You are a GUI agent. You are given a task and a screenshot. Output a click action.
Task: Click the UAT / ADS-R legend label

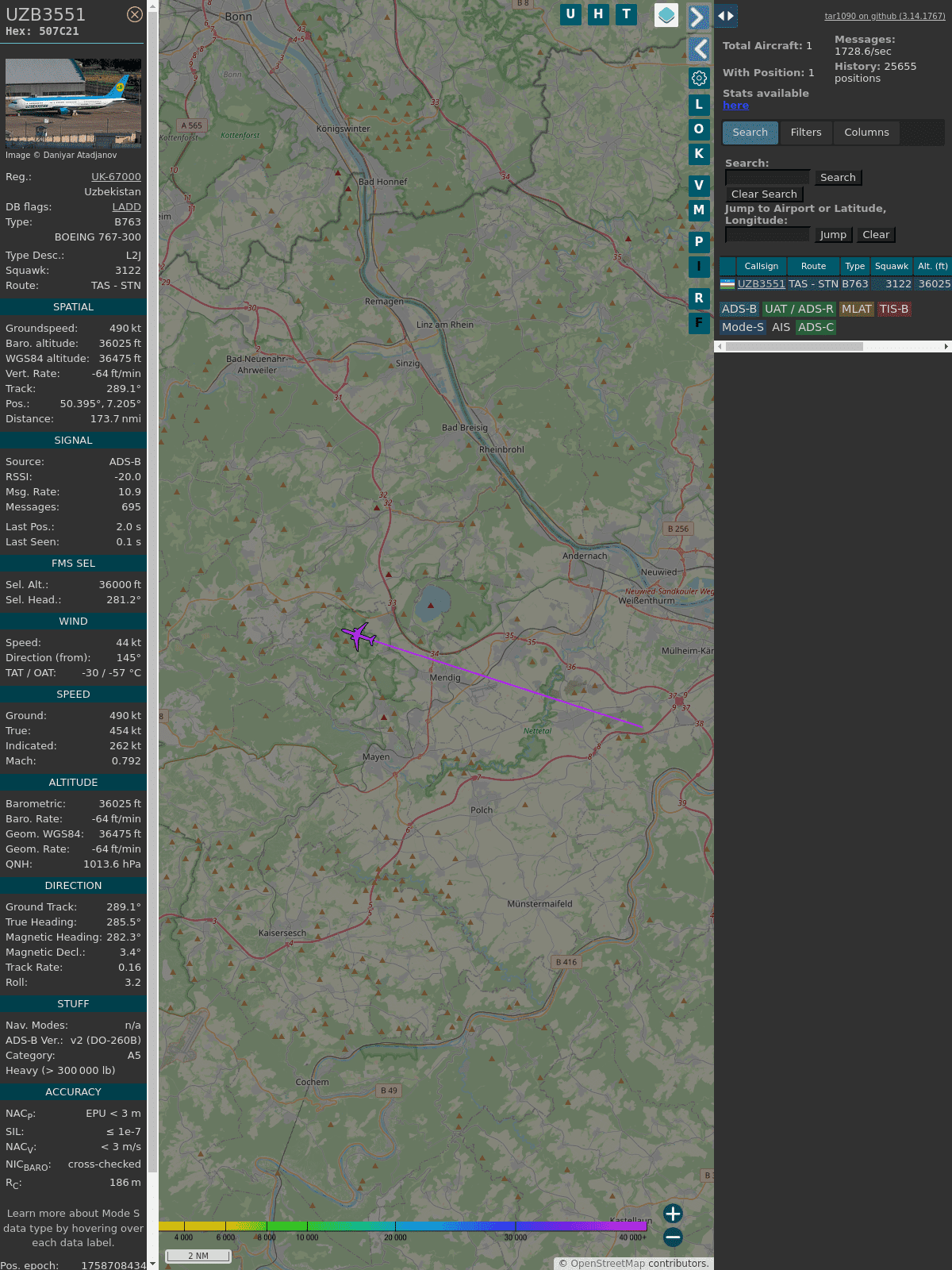pos(799,310)
